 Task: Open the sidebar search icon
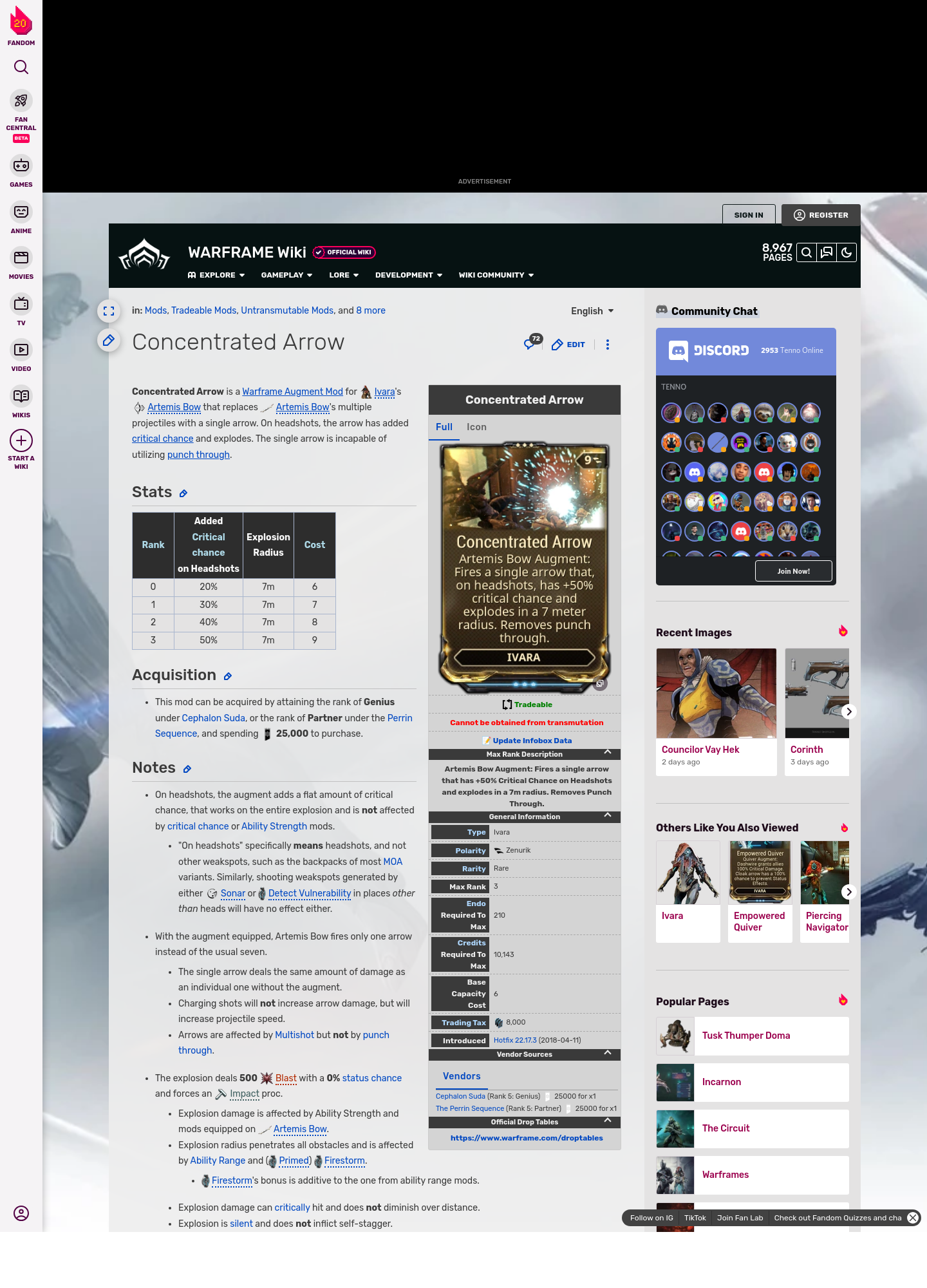21,67
